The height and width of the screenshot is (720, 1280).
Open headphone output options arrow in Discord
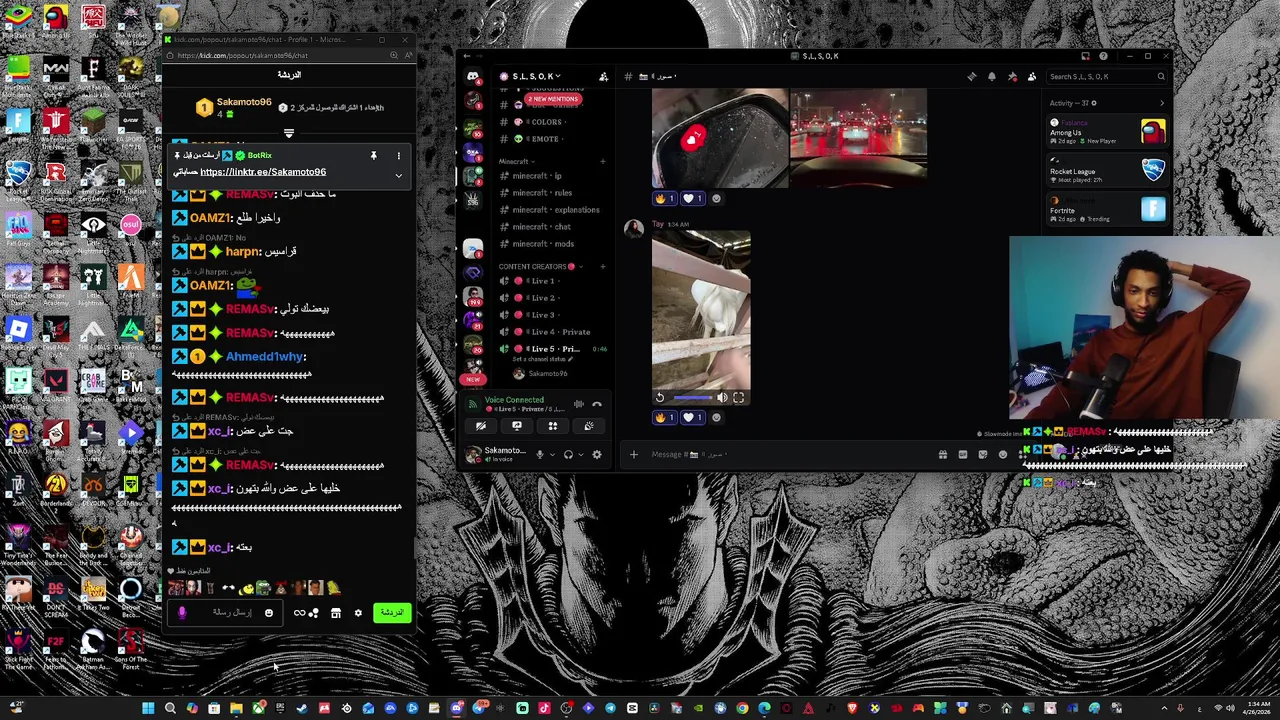(x=580, y=455)
